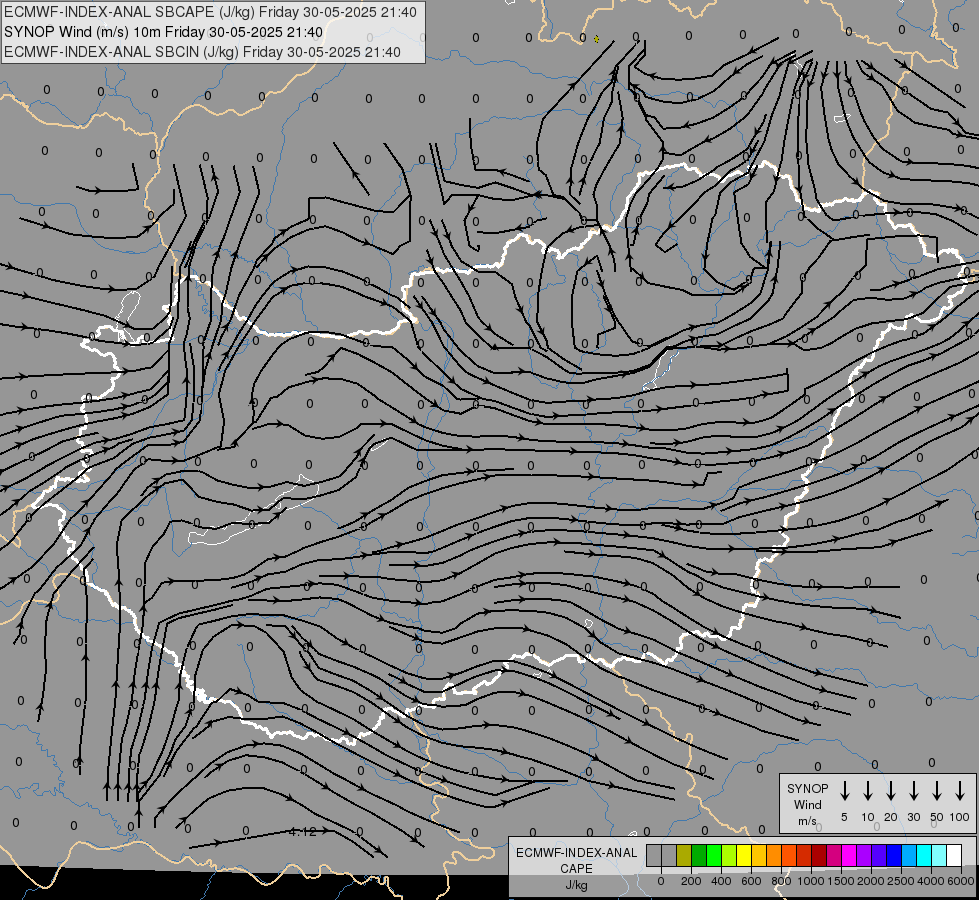Click the 800 tick label on CAPE scale

[781, 881]
